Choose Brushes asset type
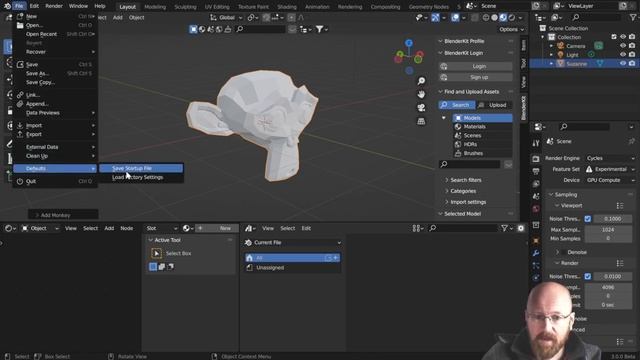 (x=482, y=153)
